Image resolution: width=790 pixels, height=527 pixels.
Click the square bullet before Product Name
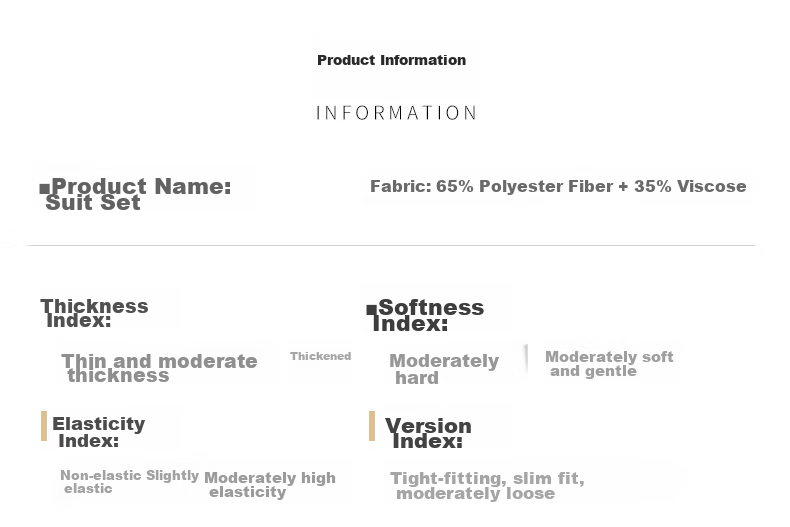44,188
